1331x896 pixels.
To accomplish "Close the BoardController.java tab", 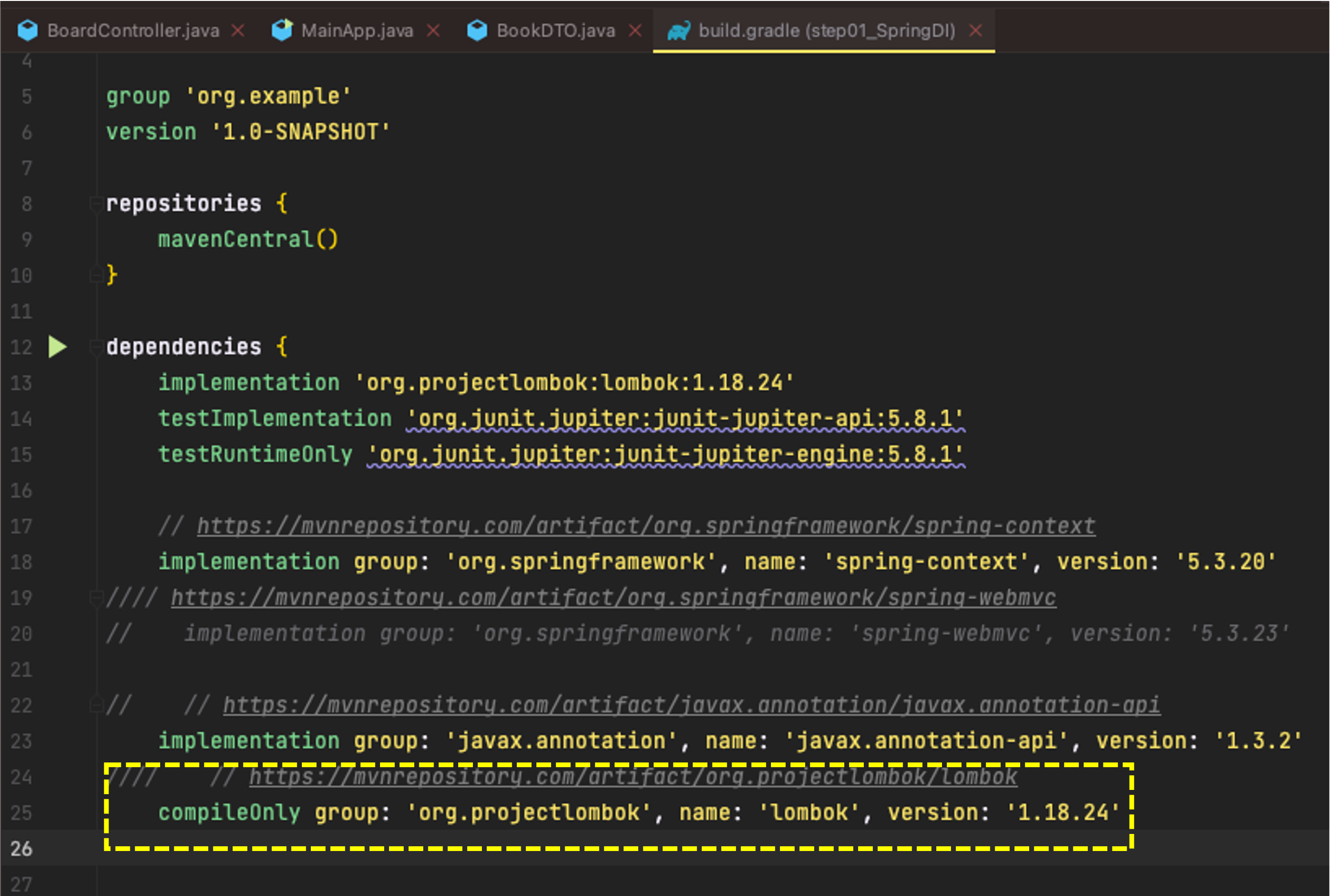I will [238, 30].
